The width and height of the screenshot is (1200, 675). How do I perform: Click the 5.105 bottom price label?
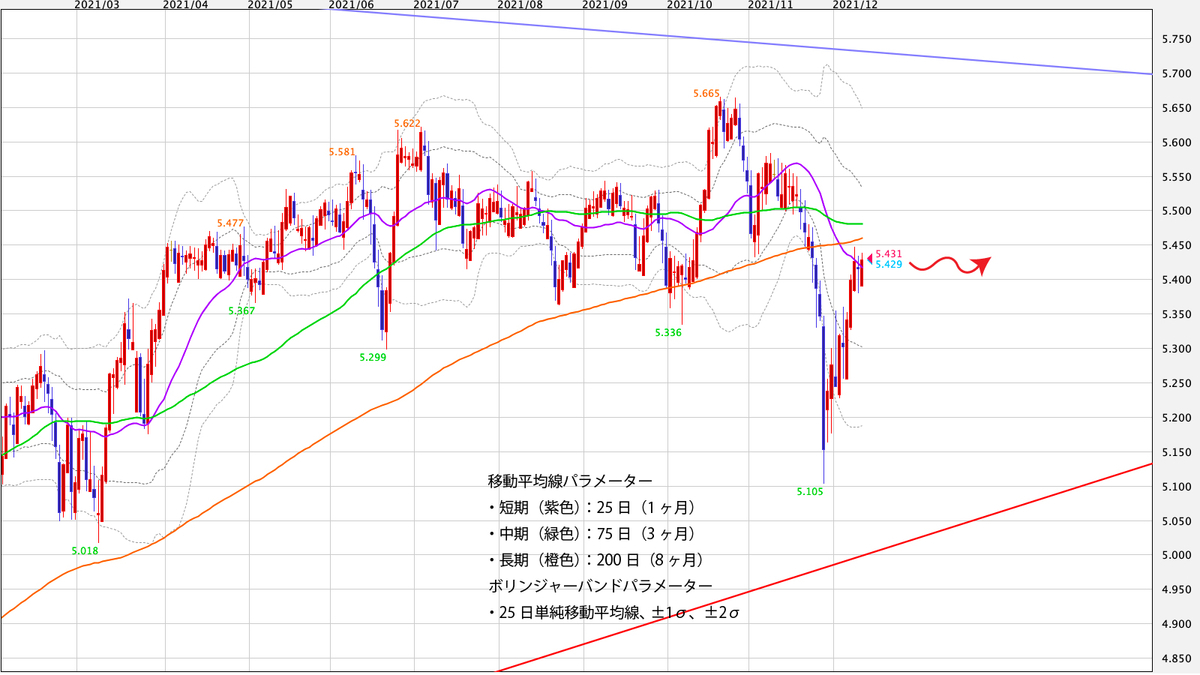[810, 492]
